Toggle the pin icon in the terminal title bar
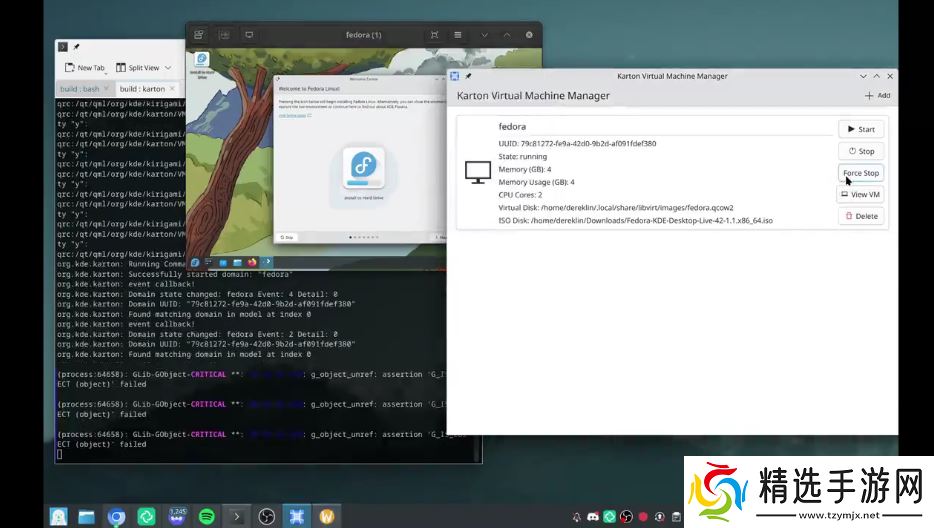The width and height of the screenshot is (934, 528). tap(76, 47)
